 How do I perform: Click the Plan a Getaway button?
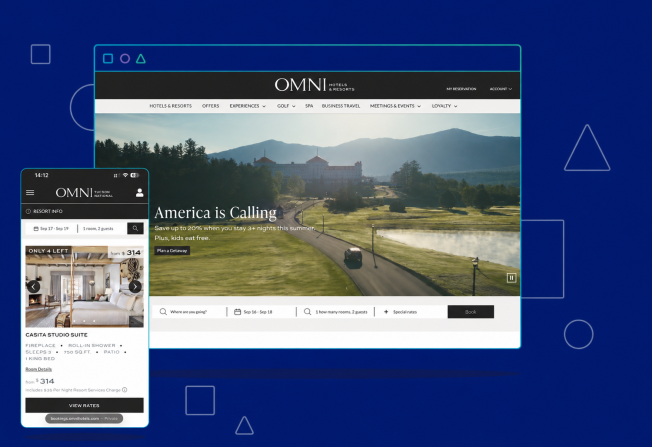point(172,251)
